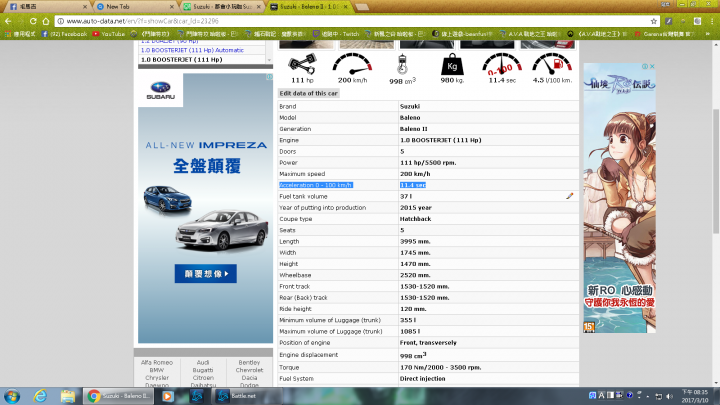Open the Chevrolet brand link
720x405 pixels.
[249, 370]
